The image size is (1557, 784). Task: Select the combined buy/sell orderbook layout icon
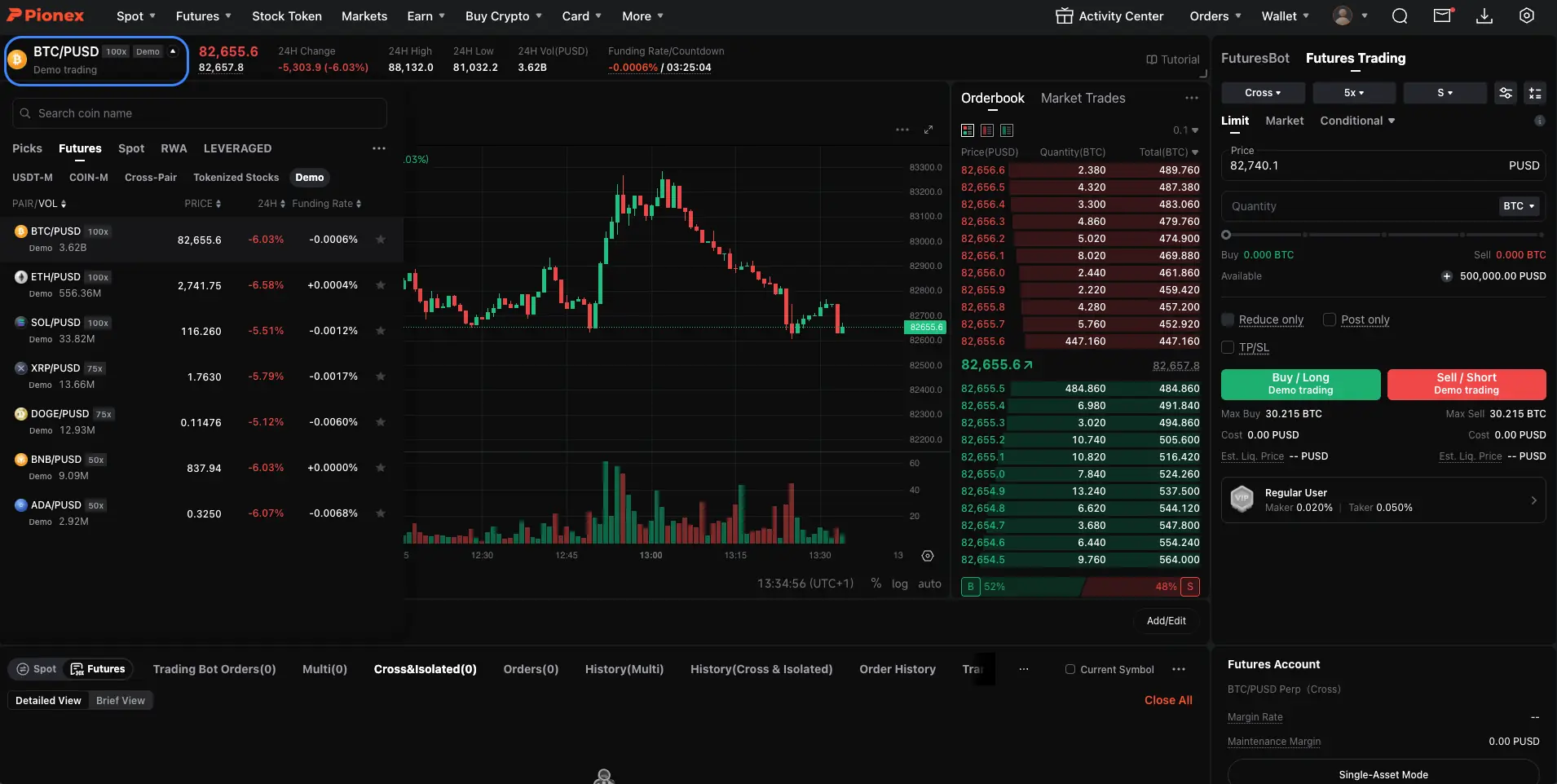pos(967,130)
